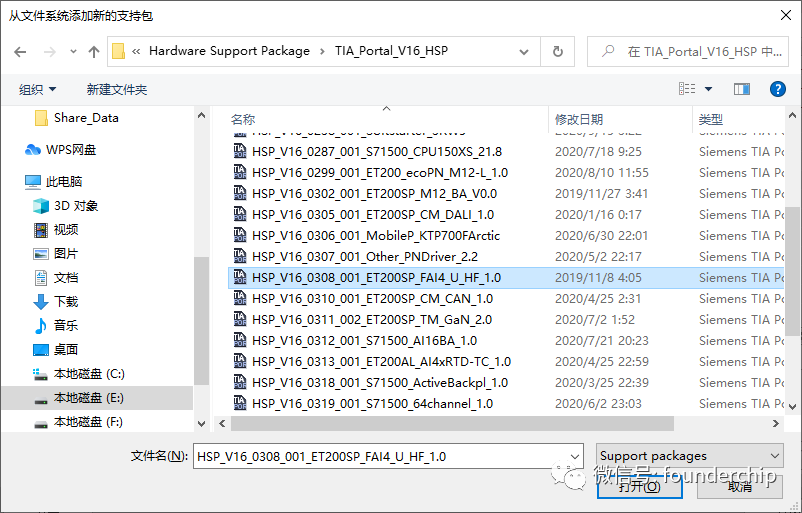Image resolution: width=802 pixels, height=513 pixels.
Task: Click sidebar scroll up arrow
Action: (x=202, y=115)
